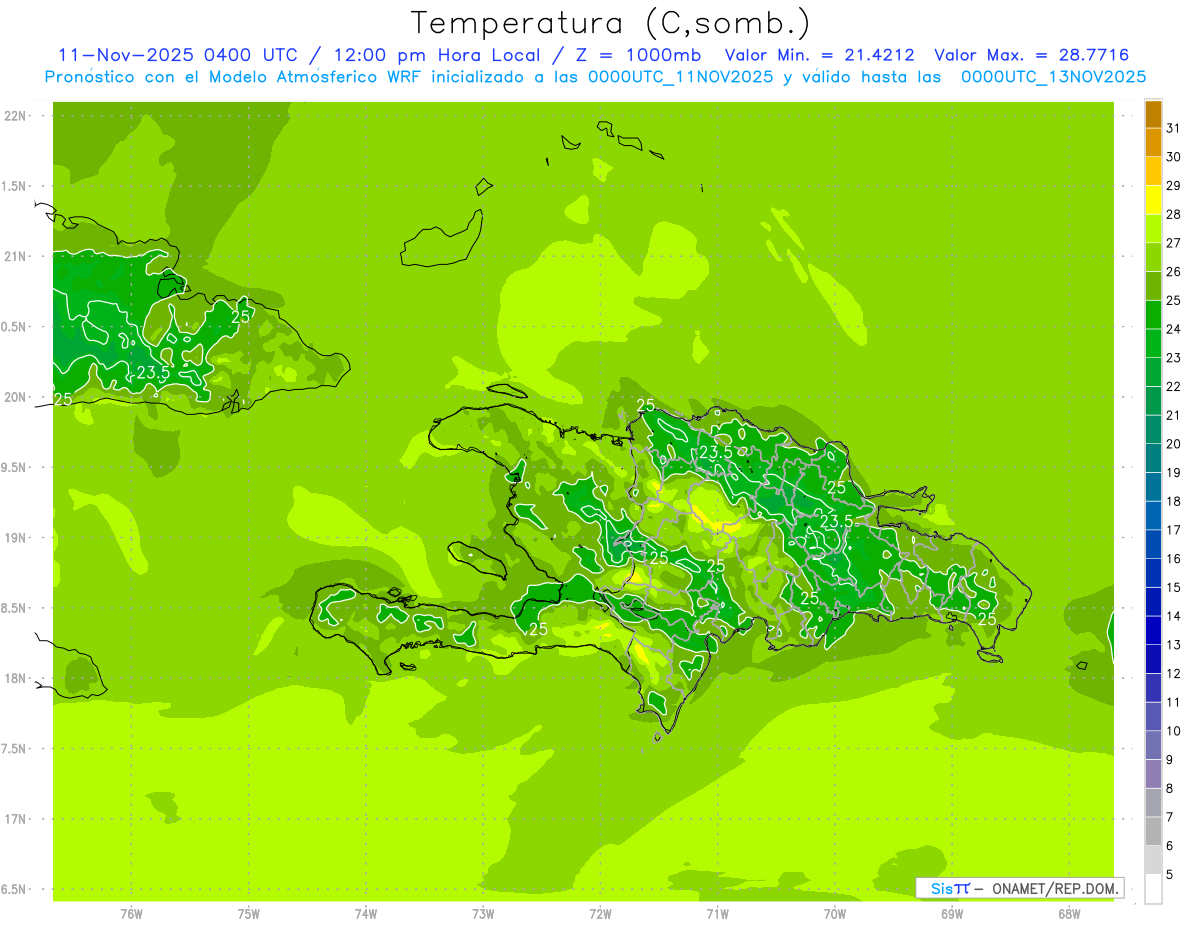Click the 76W longitude axis label

[x=131, y=913]
